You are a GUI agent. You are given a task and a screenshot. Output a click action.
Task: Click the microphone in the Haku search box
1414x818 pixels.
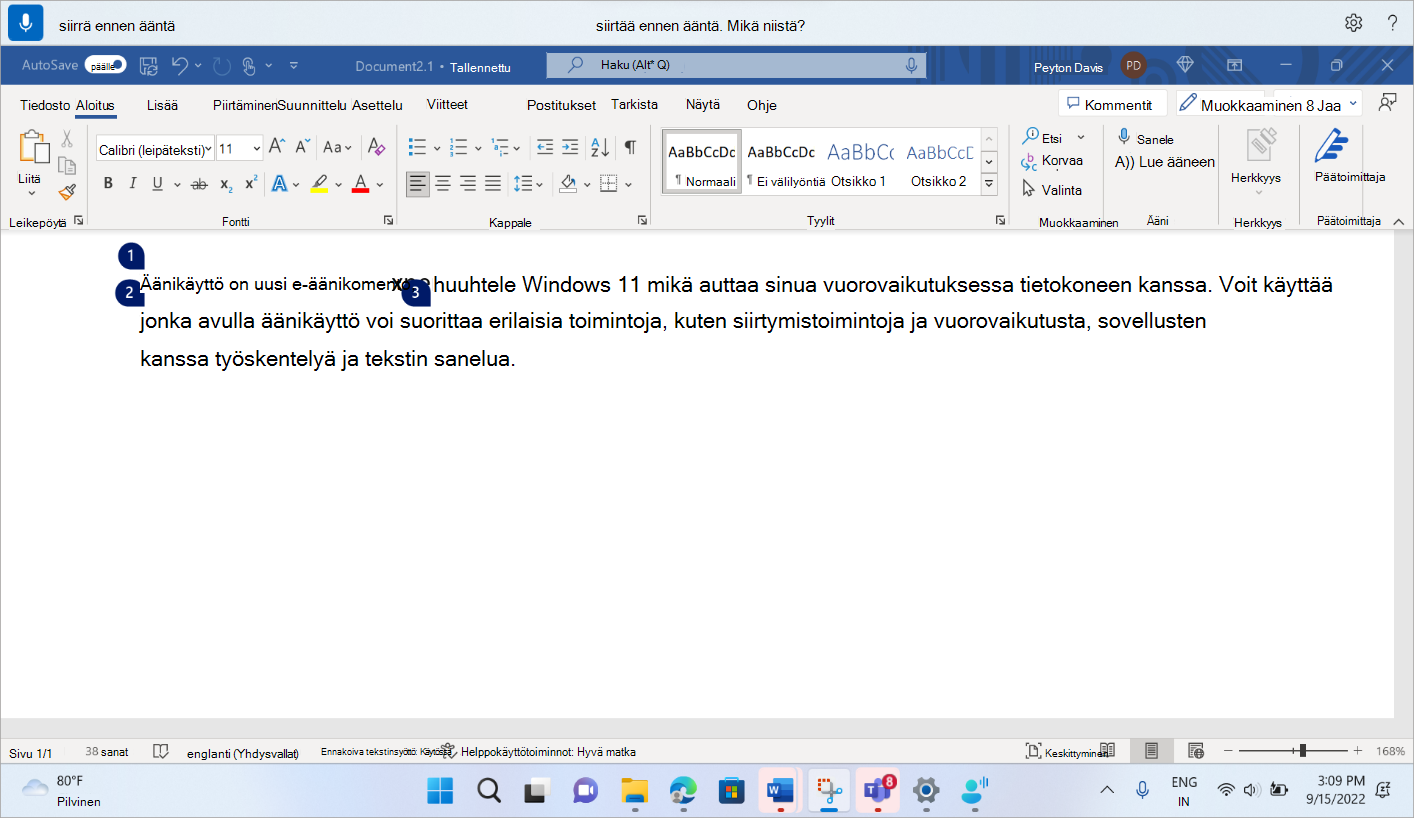click(911, 65)
